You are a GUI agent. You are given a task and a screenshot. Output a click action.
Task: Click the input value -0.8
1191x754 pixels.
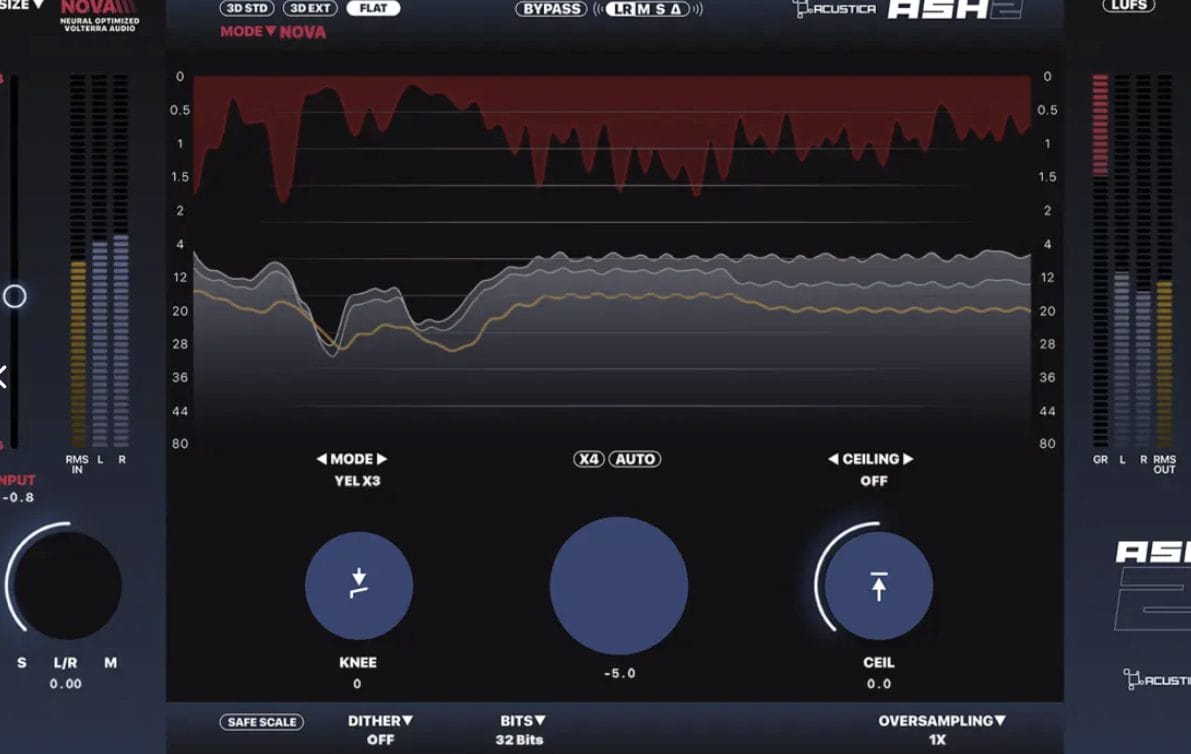(x=18, y=497)
